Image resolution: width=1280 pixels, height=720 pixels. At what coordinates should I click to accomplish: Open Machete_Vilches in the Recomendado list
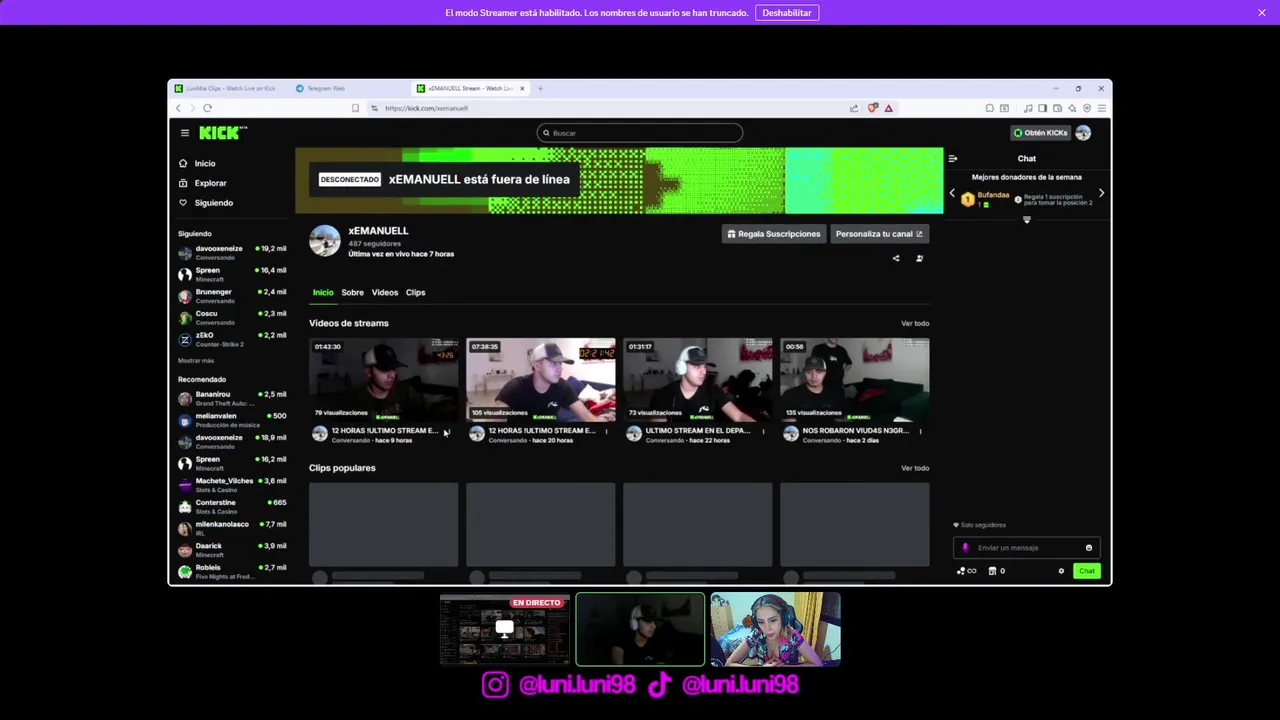[x=232, y=485]
